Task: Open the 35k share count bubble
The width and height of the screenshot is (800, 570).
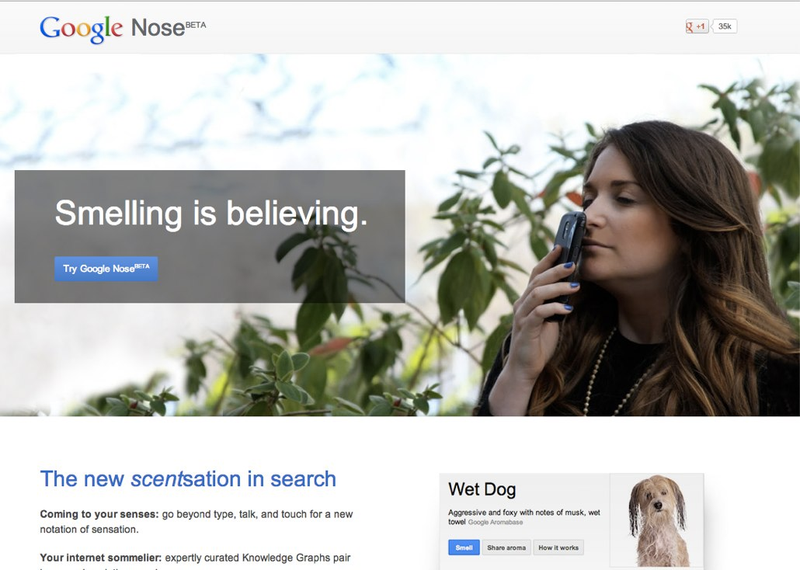Action: 724,27
